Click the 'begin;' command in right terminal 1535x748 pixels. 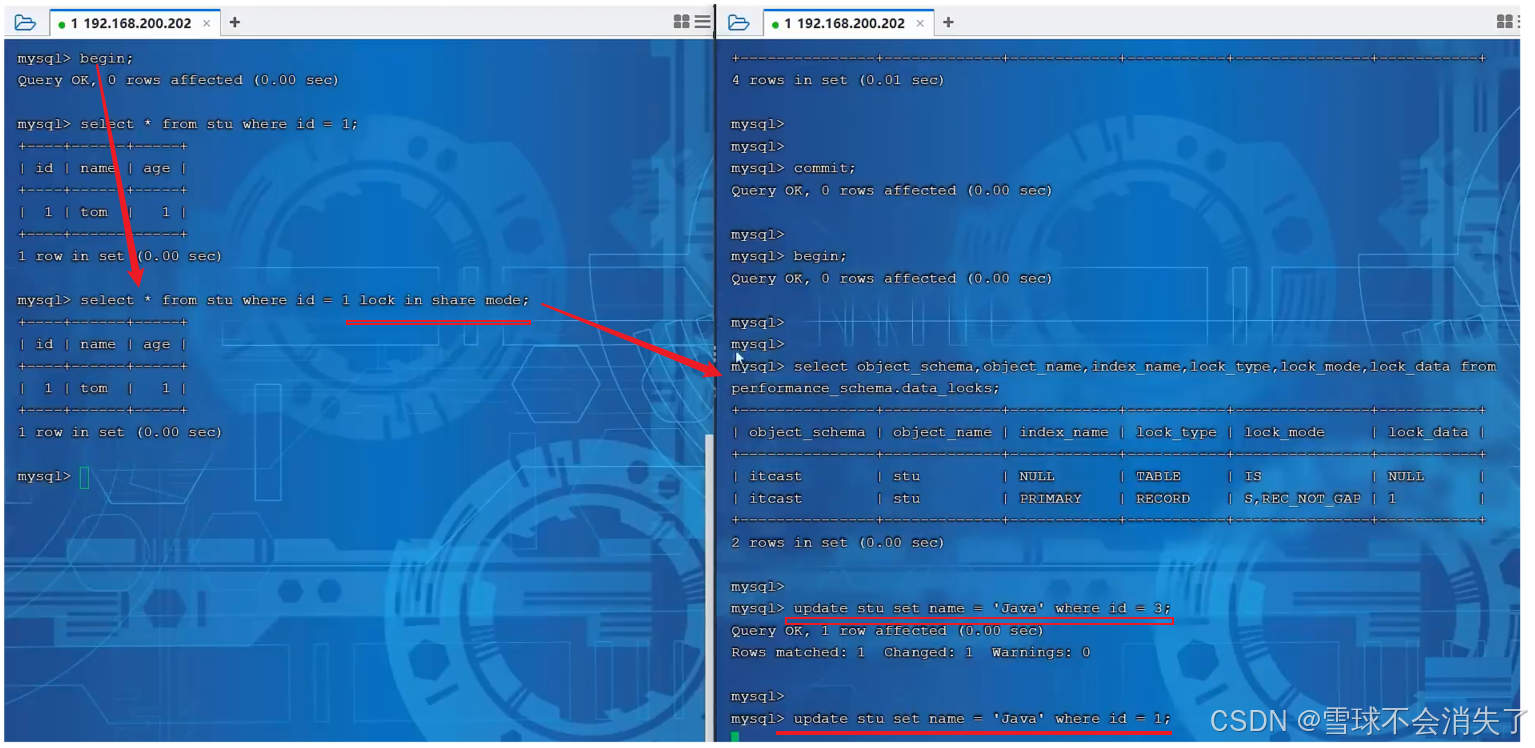tap(820, 256)
